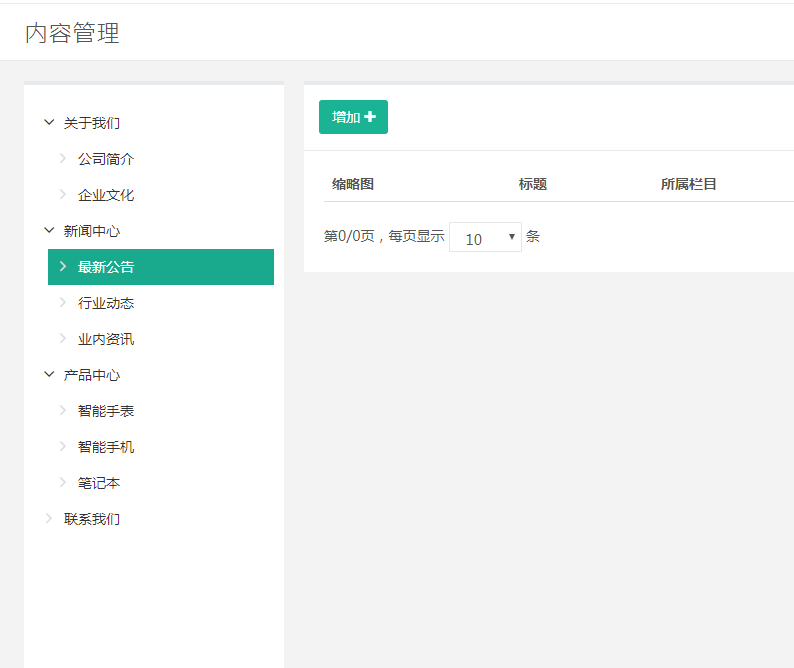Image resolution: width=794 pixels, height=668 pixels.
Task: Open 业内资讯 in the tree
Action: click(106, 339)
